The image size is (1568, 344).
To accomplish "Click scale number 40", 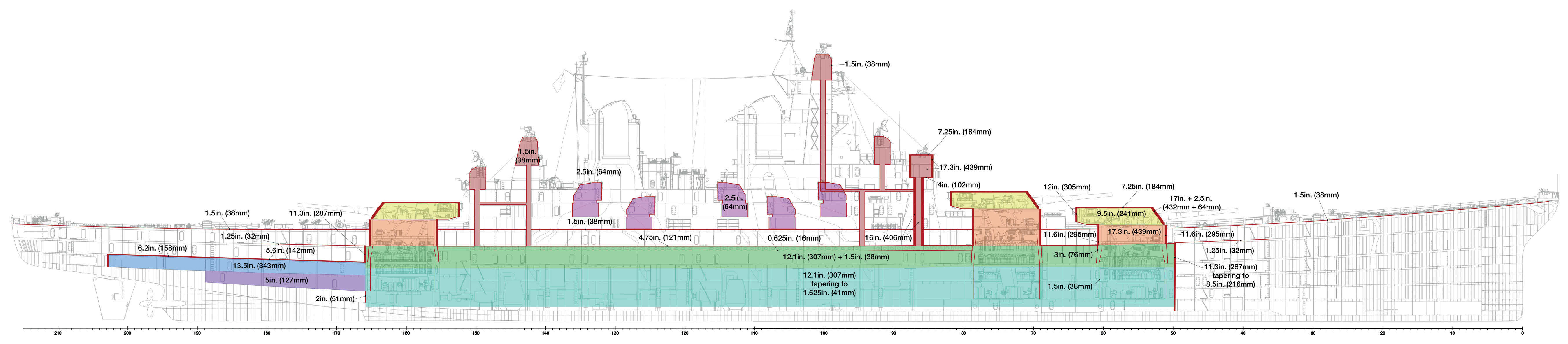I will pyautogui.click(x=1243, y=333).
